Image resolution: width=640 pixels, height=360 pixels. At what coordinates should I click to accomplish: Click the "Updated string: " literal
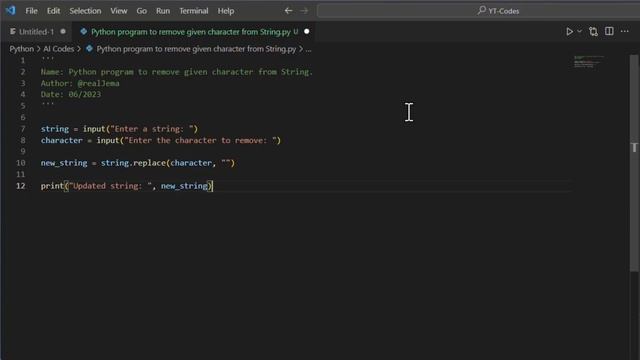tap(110, 186)
